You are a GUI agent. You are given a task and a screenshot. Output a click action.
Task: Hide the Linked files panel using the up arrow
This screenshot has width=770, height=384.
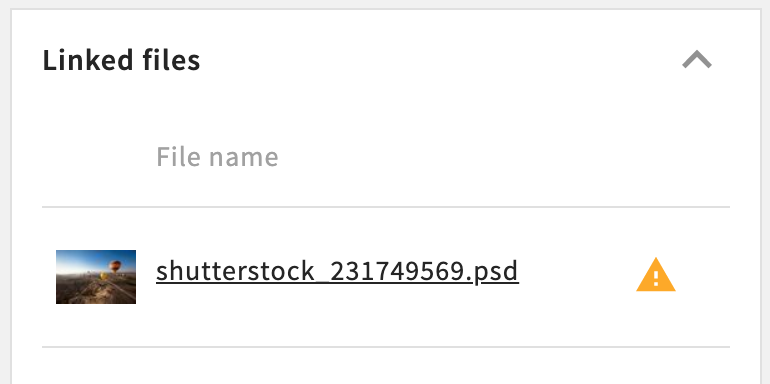coord(697,60)
